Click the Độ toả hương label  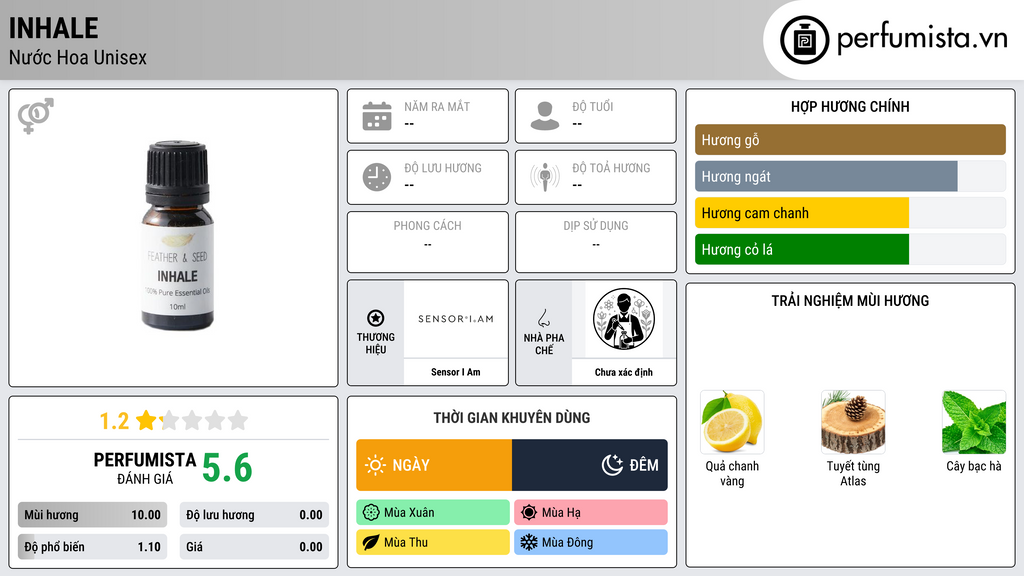coord(611,168)
